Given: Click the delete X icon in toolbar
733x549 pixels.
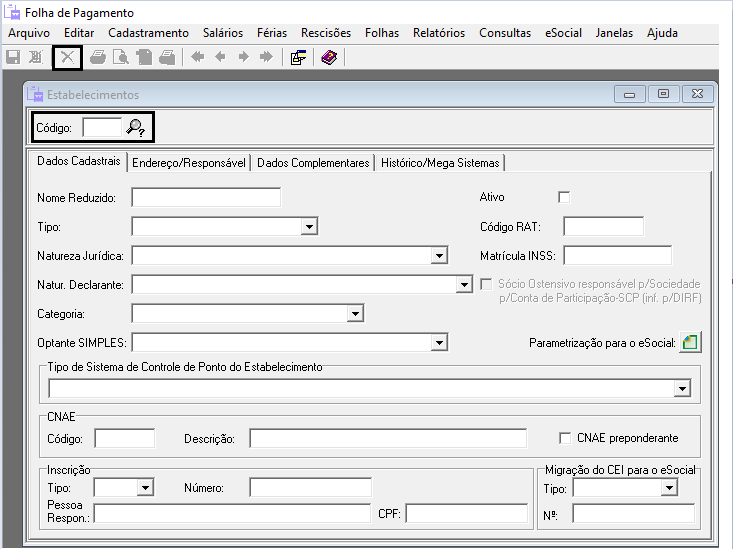Looking at the screenshot, I should tap(67, 57).
